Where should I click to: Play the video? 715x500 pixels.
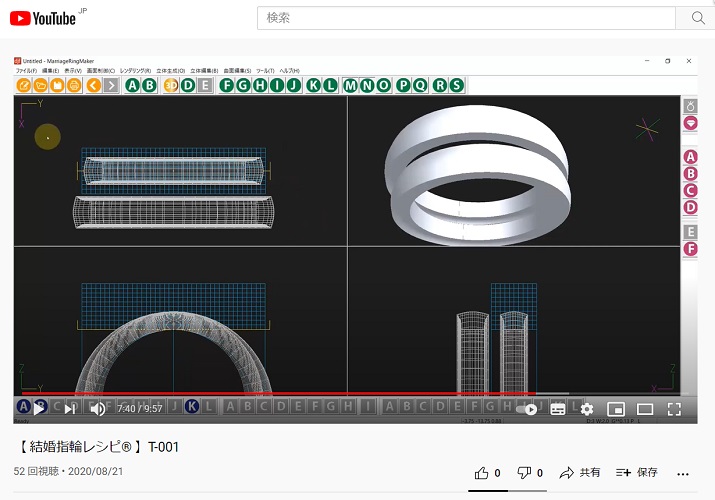click(x=40, y=408)
